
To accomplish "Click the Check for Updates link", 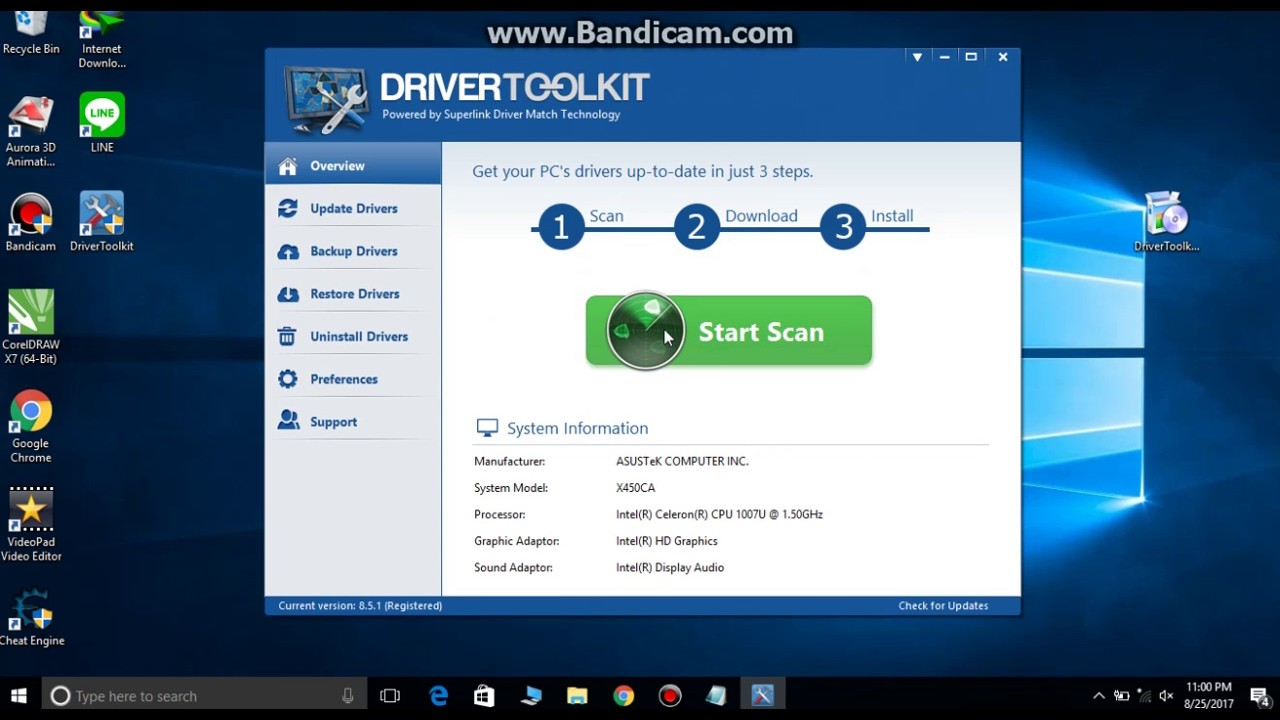I will click(943, 605).
